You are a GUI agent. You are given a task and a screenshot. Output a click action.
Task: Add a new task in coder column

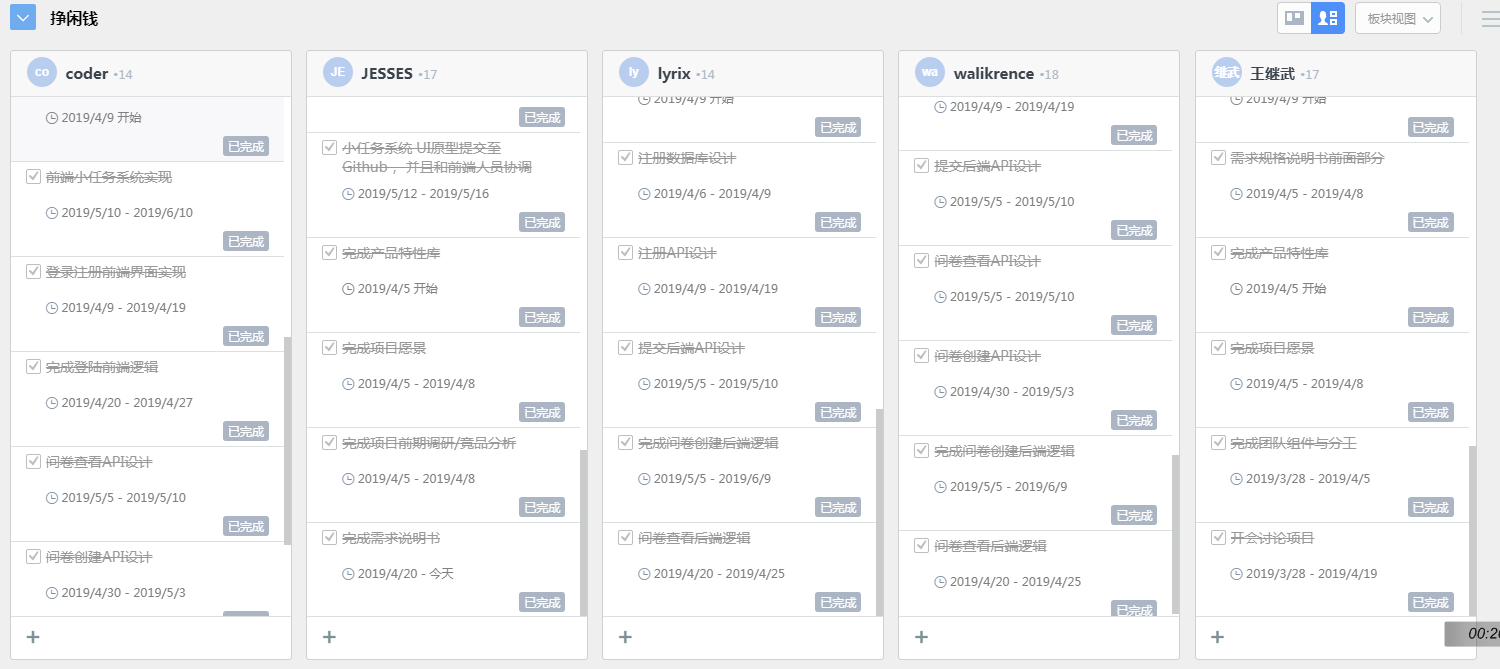(x=33, y=637)
